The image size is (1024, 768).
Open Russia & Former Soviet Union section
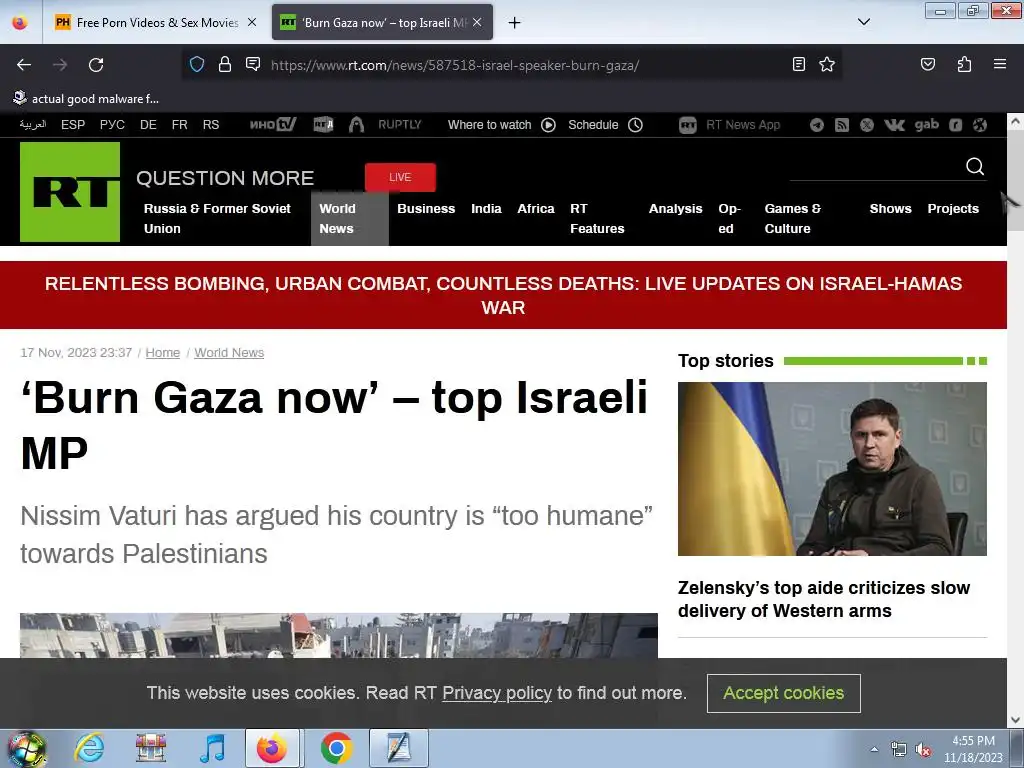217,218
